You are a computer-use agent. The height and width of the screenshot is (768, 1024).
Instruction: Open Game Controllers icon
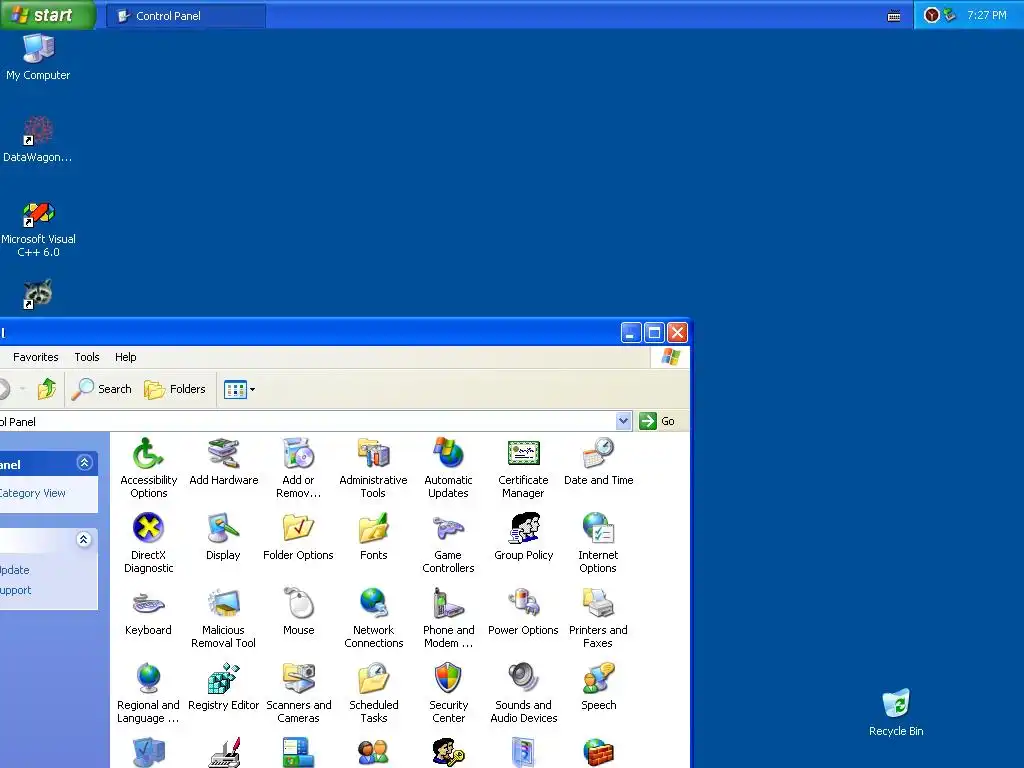pyautogui.click(x=448, y=543)
